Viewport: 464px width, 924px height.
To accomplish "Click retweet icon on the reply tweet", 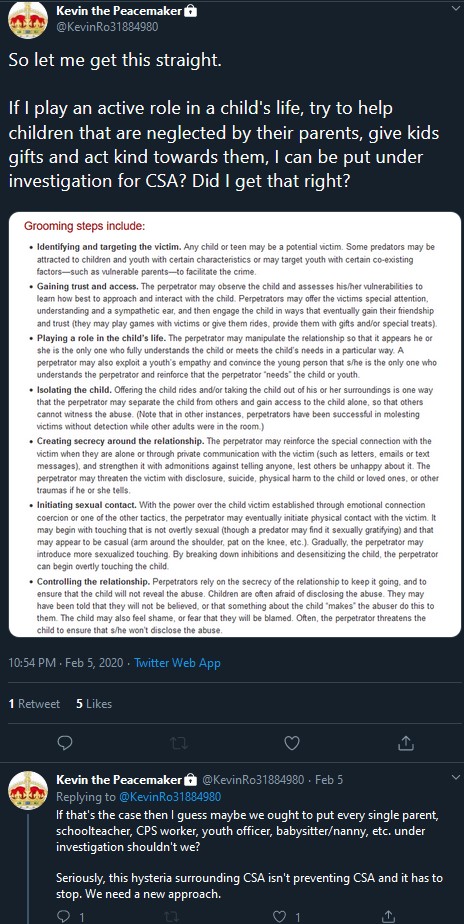I will click(172, 916).
